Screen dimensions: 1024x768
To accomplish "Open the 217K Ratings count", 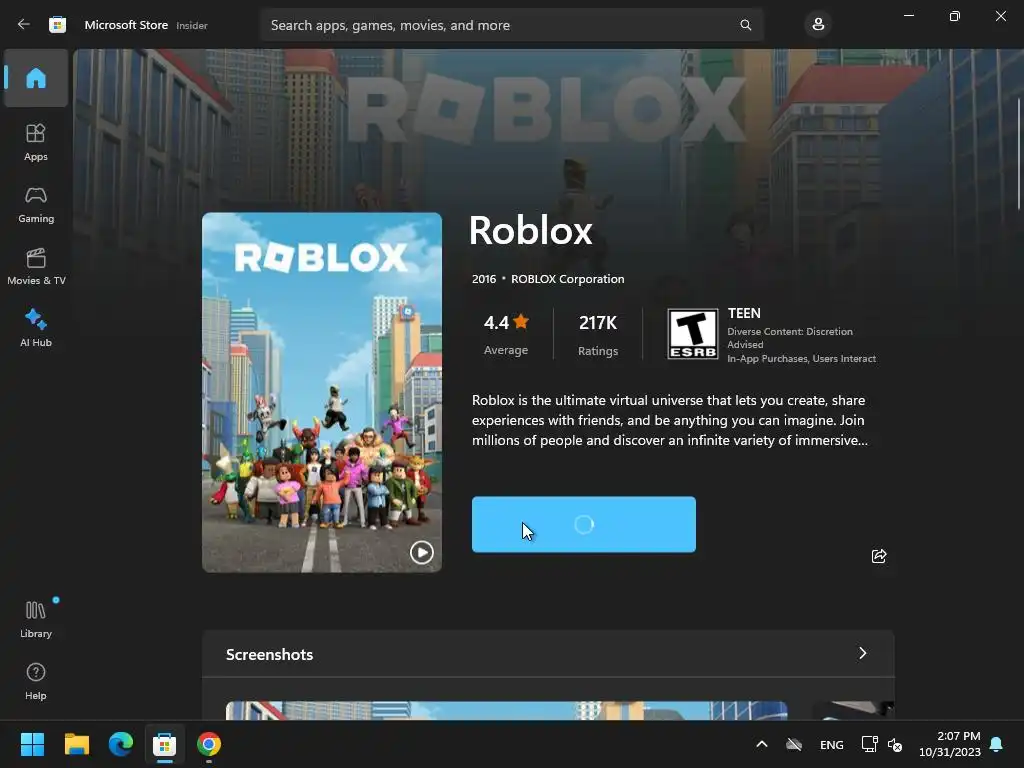I will (598, 335).
